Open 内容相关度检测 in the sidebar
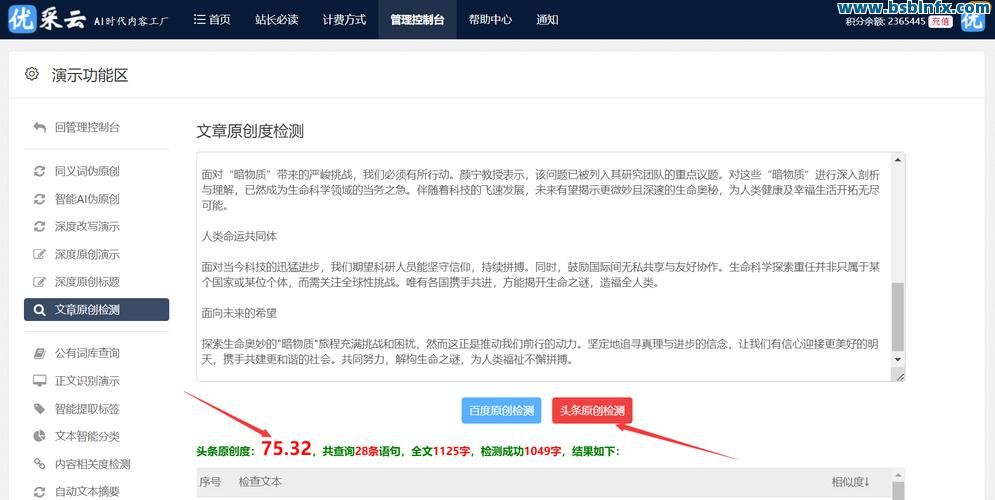This screenshot has width=995, height=500. [x=93, y=464]
